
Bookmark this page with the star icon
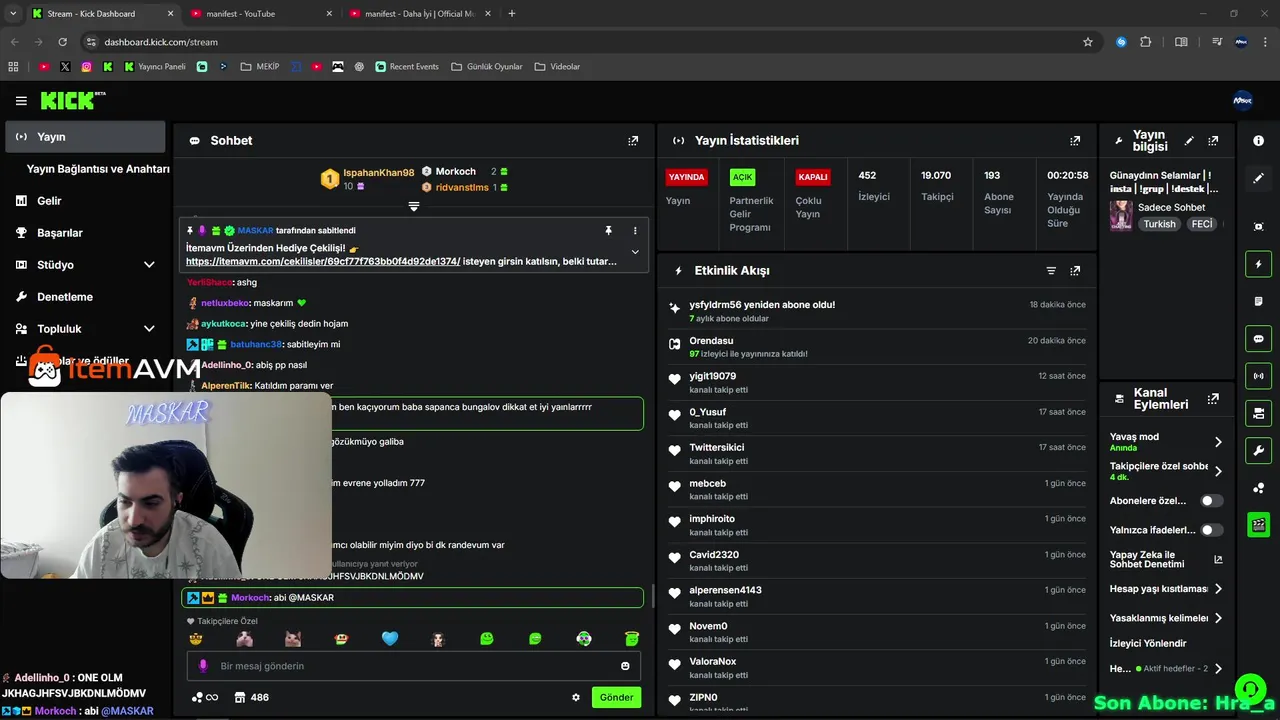point(1088,42)
